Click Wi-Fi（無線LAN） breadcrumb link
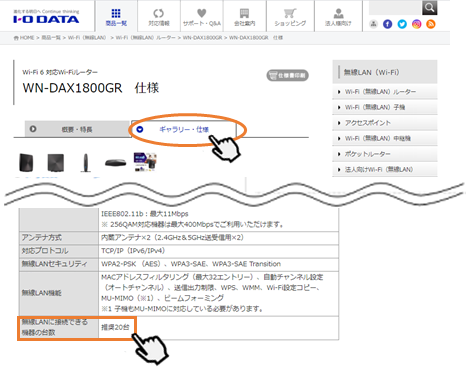The height and width of the screenshot is (374, 466). coord(87,38)
